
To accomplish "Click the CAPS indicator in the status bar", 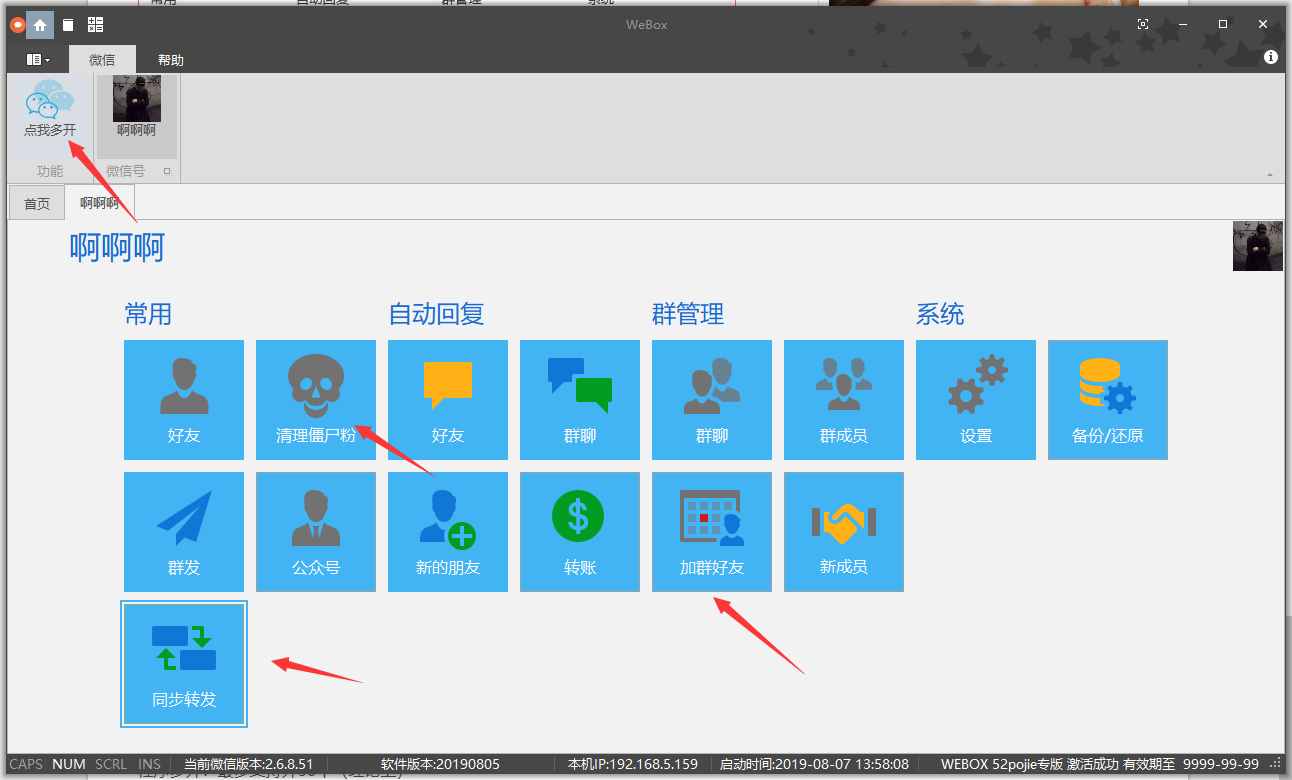I will pyautogui.click(x=26, y=764).
